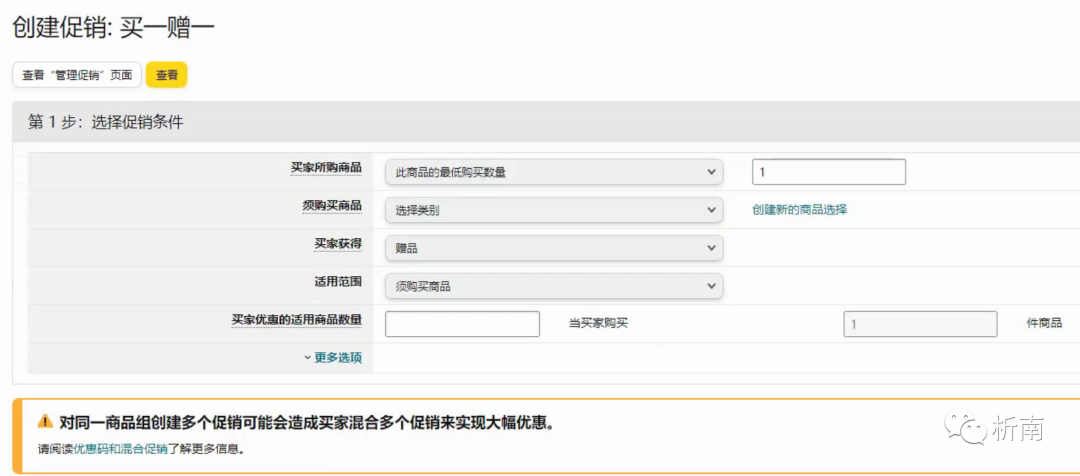The width and height of the screenshot is (1080, 476).
Task: Click the 买家优惠的适用商品数量 label
Action: pos(297,319)
